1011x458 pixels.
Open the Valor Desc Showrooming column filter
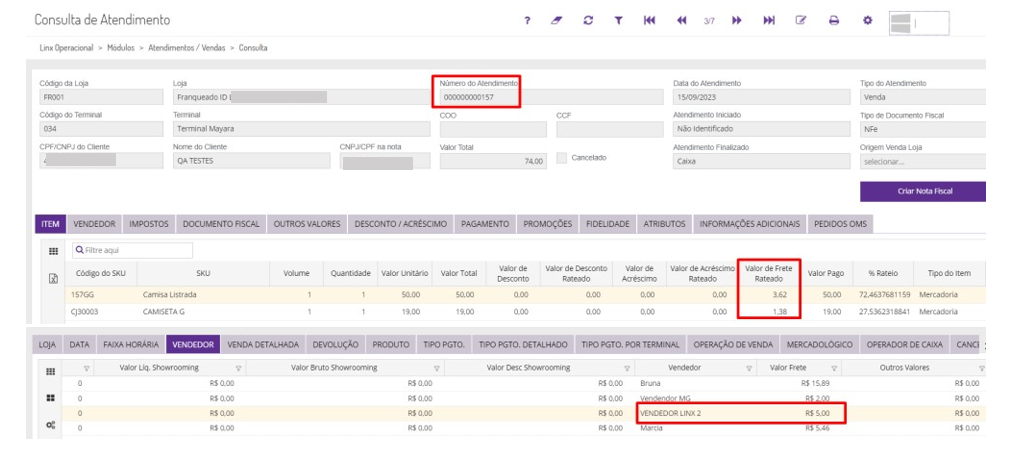627,368
